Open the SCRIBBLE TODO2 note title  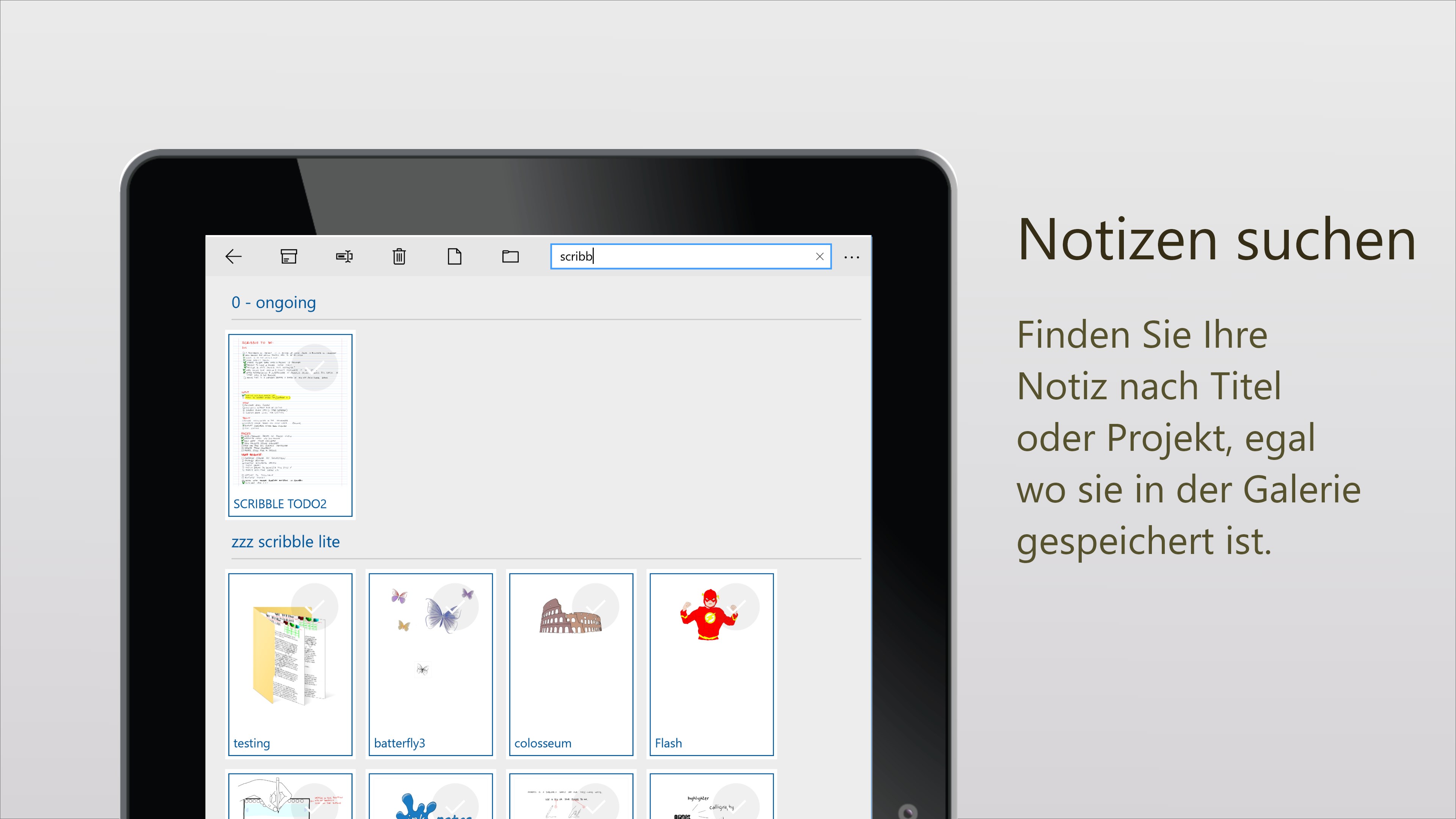point(280,504)
